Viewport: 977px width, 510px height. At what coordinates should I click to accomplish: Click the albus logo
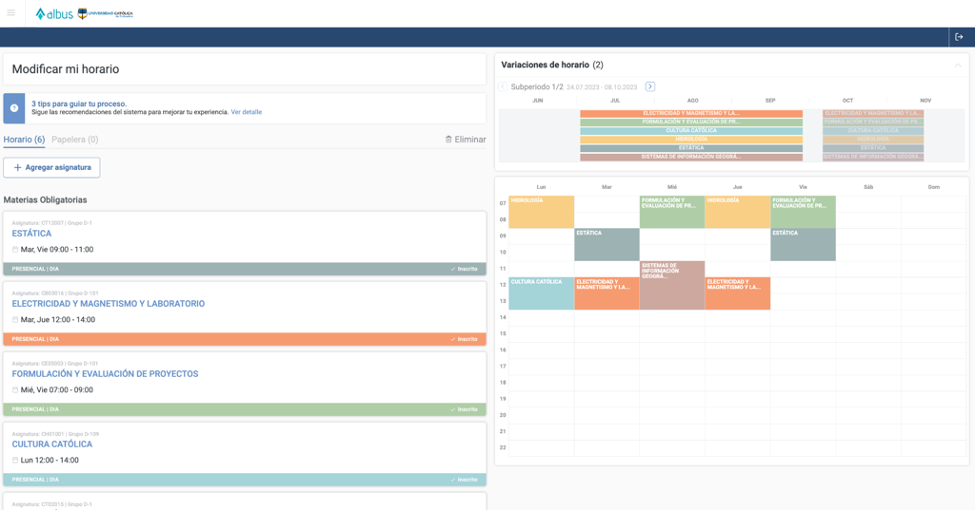(54, 14)
